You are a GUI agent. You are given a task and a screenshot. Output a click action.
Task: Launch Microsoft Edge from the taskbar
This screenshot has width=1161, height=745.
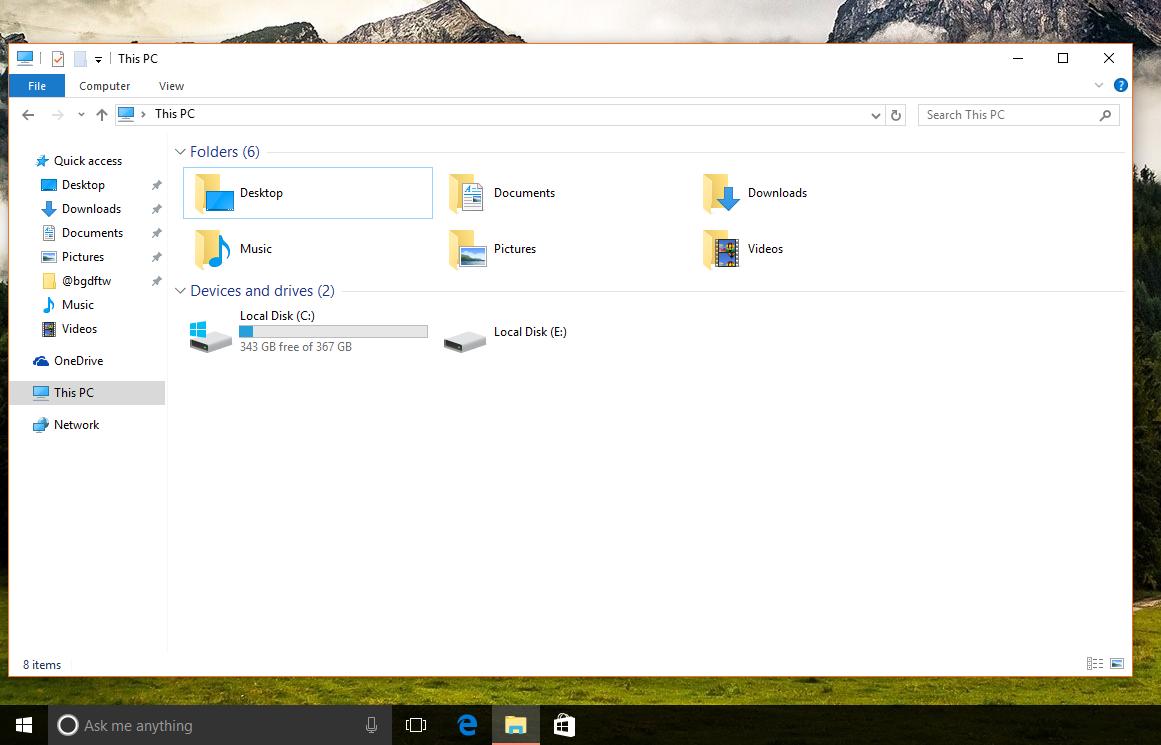click(x=466, y=725)
